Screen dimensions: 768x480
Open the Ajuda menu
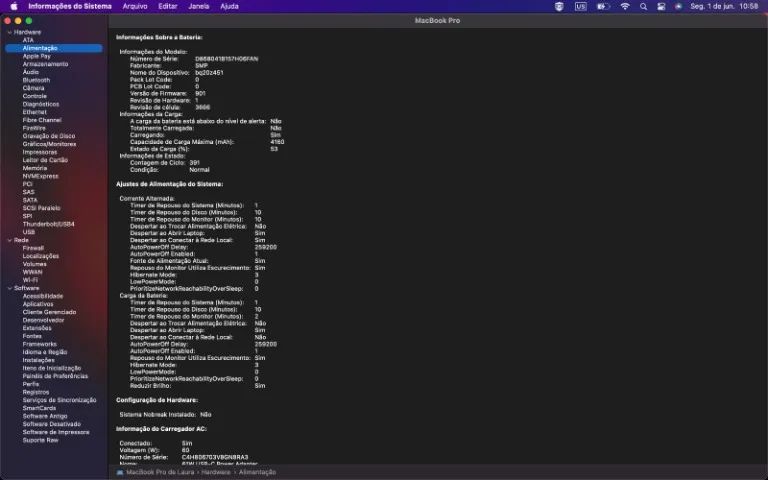coord(229,6)
